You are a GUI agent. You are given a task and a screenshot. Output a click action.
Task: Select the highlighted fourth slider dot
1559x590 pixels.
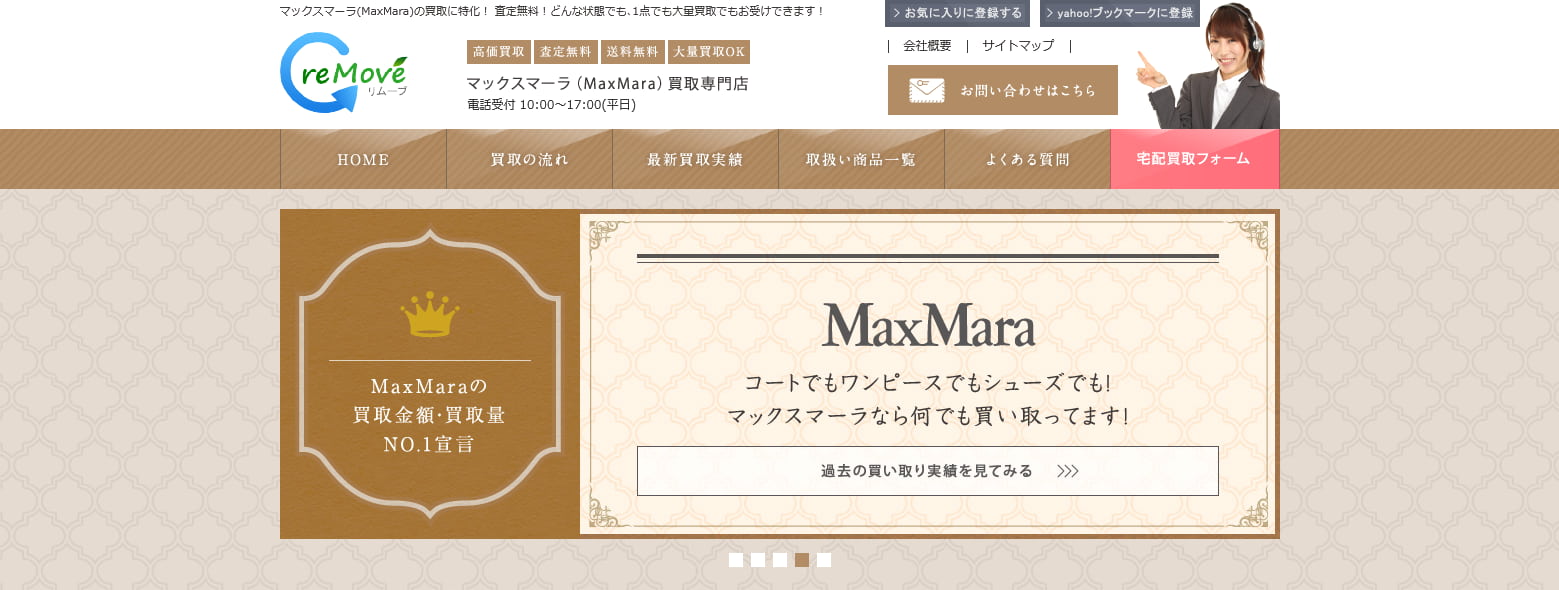coord(802,560)
